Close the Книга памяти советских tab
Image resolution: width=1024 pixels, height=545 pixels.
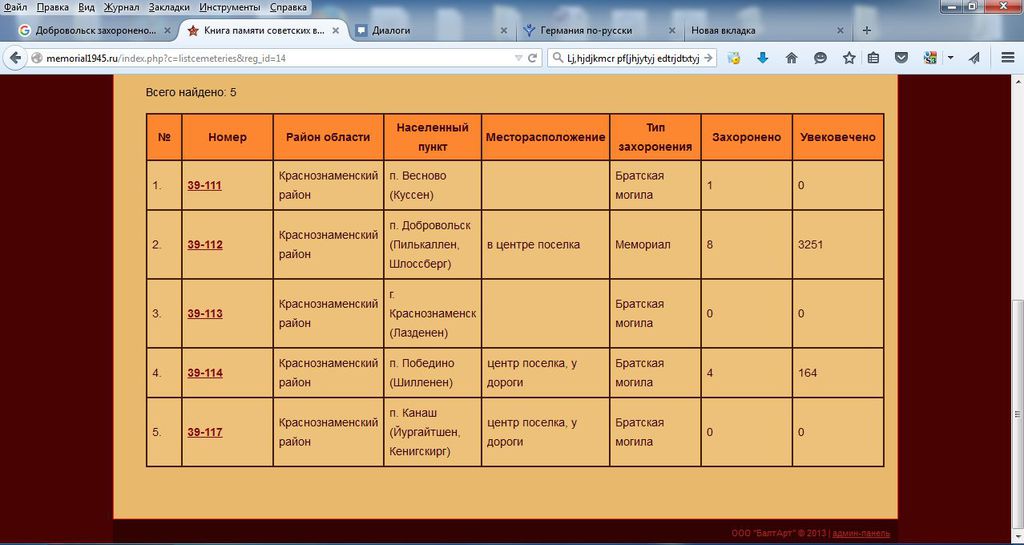pos(336,31)
